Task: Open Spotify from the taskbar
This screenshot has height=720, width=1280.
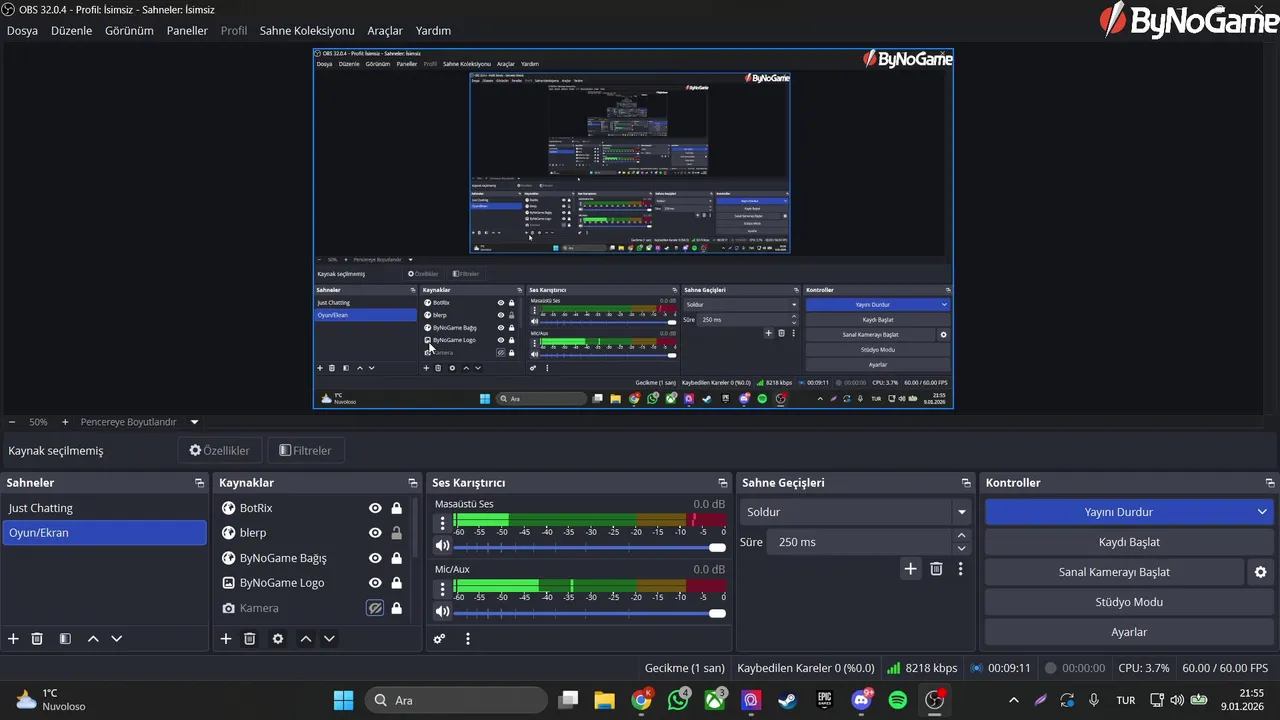Action: point(898,700)
